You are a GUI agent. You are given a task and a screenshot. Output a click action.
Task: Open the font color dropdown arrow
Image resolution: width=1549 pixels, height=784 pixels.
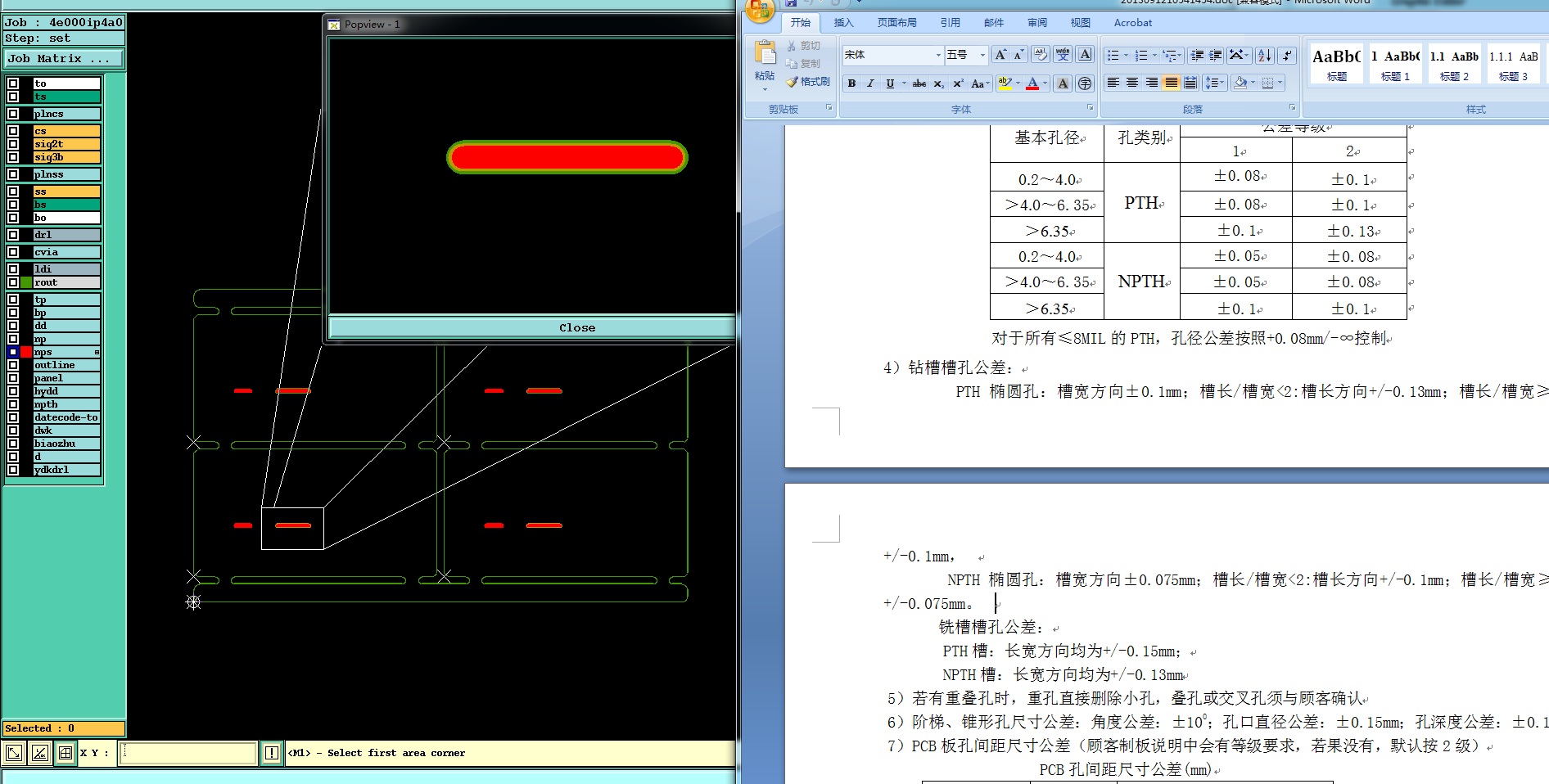pyautogui.click(x=1045, y=83)
